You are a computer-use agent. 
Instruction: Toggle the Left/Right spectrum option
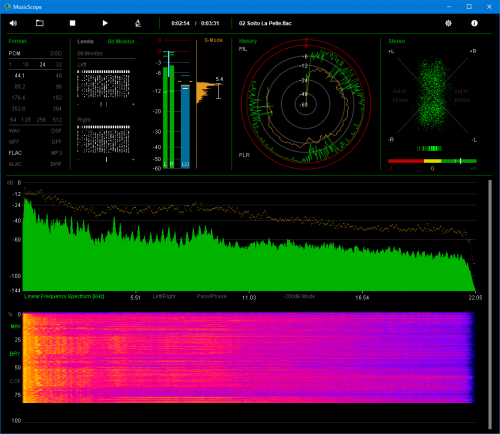(164, 296)
